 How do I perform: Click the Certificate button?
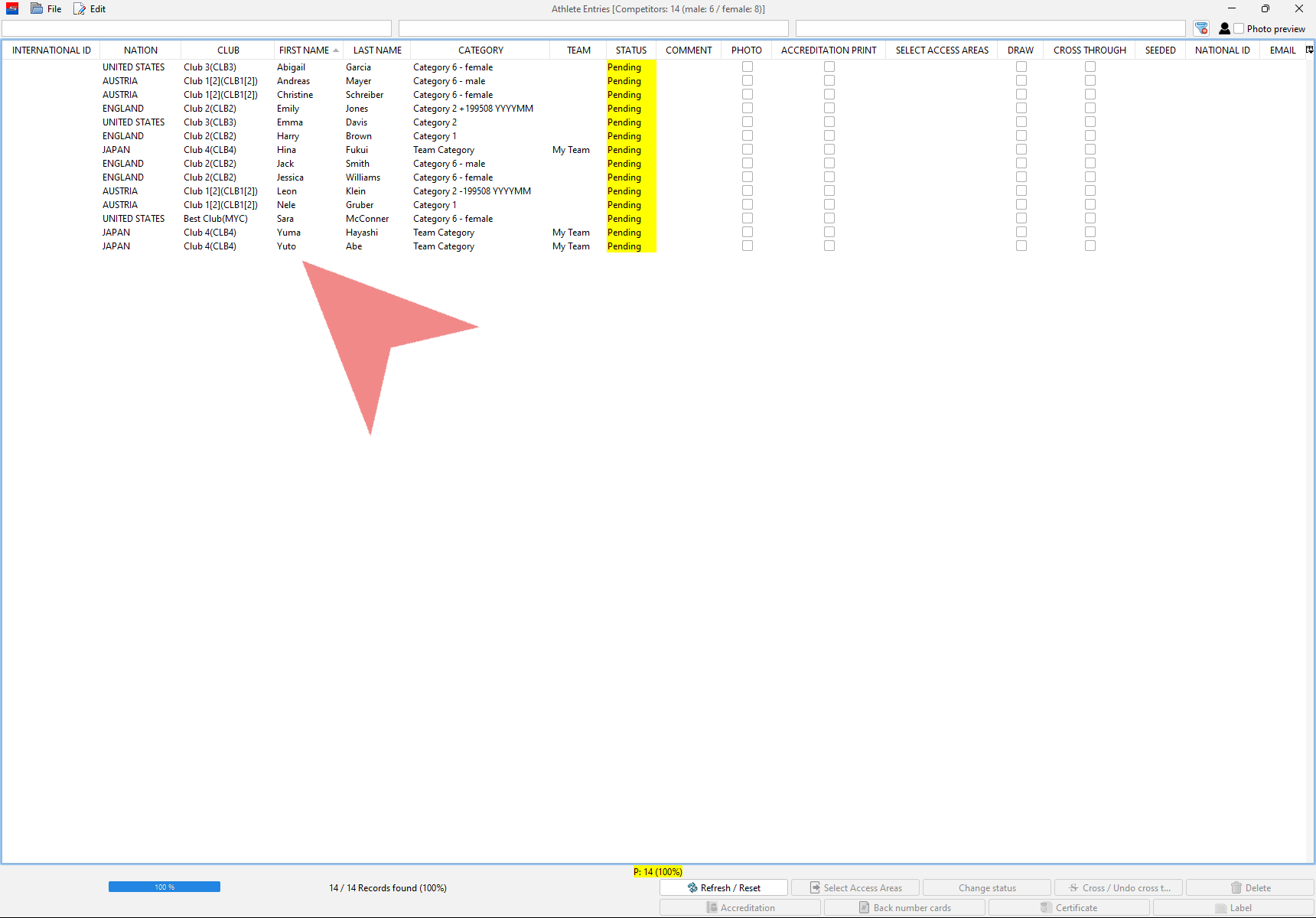pyautogui.click(x=1068, y=907)
